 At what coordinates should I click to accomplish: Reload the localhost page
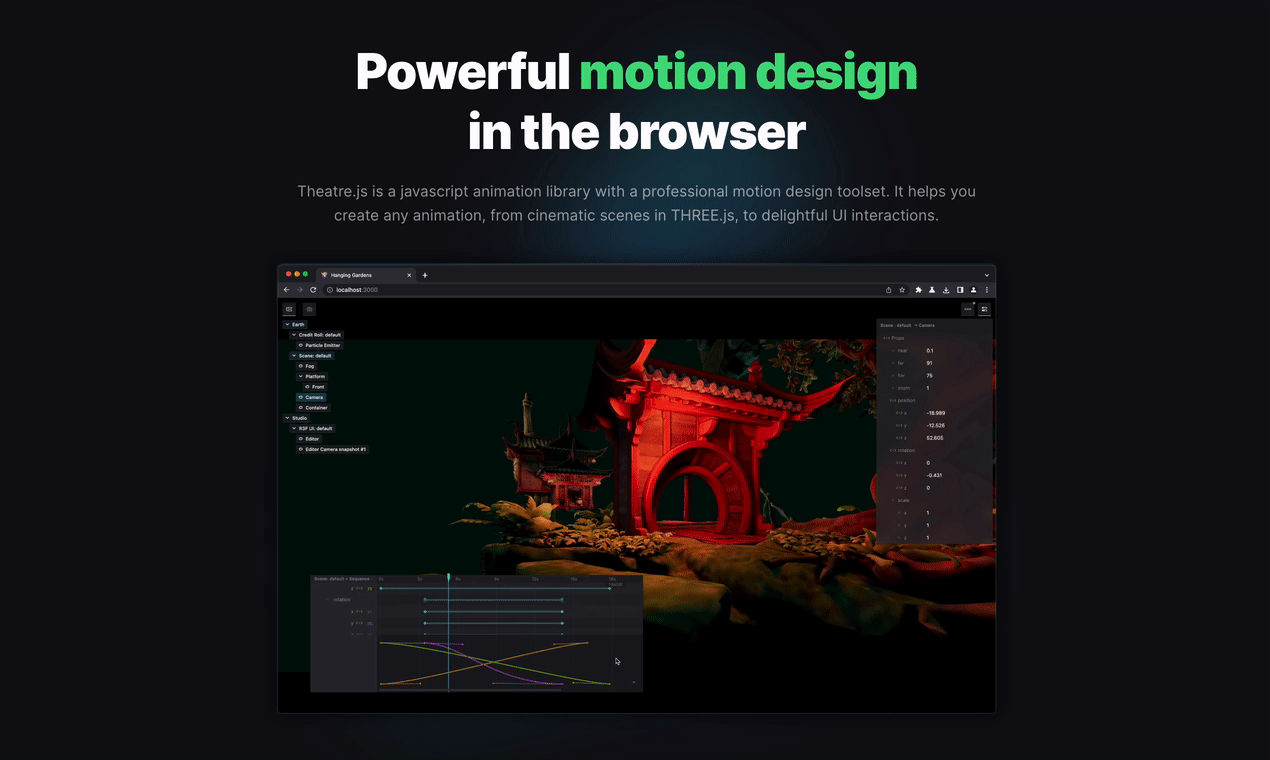coord(313,290)
